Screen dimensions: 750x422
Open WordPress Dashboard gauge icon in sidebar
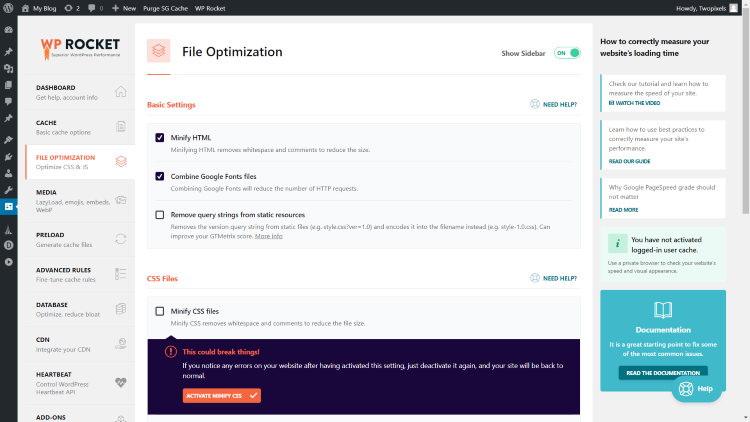9,30
